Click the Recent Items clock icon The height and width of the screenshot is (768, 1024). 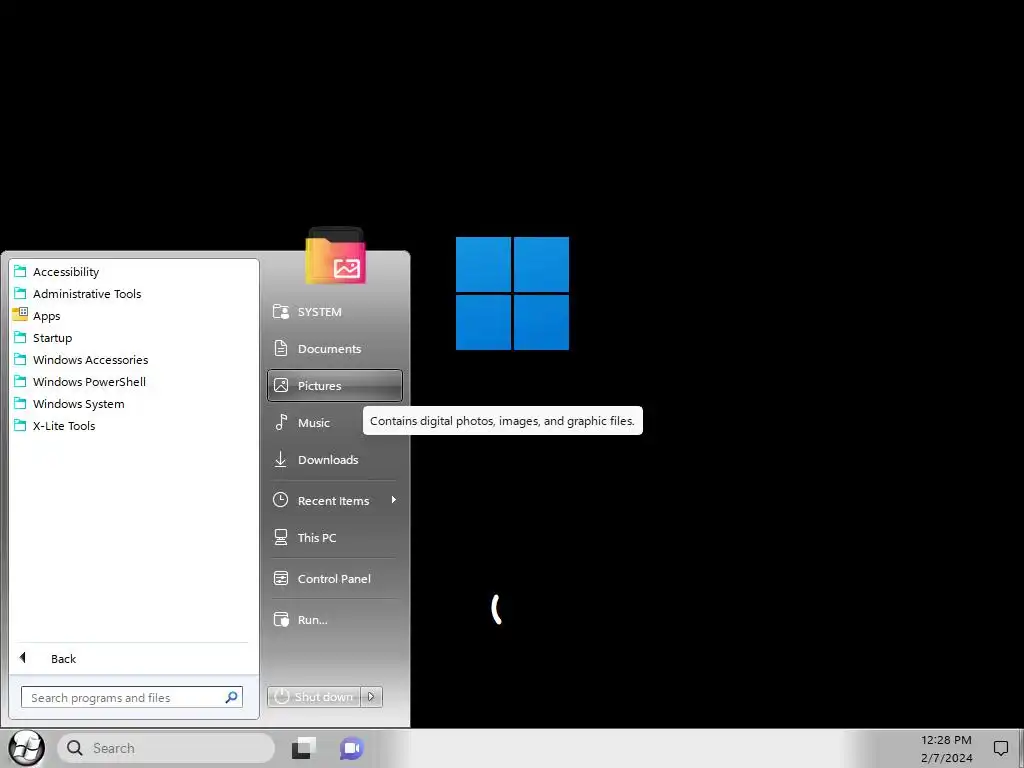[280, 500]
